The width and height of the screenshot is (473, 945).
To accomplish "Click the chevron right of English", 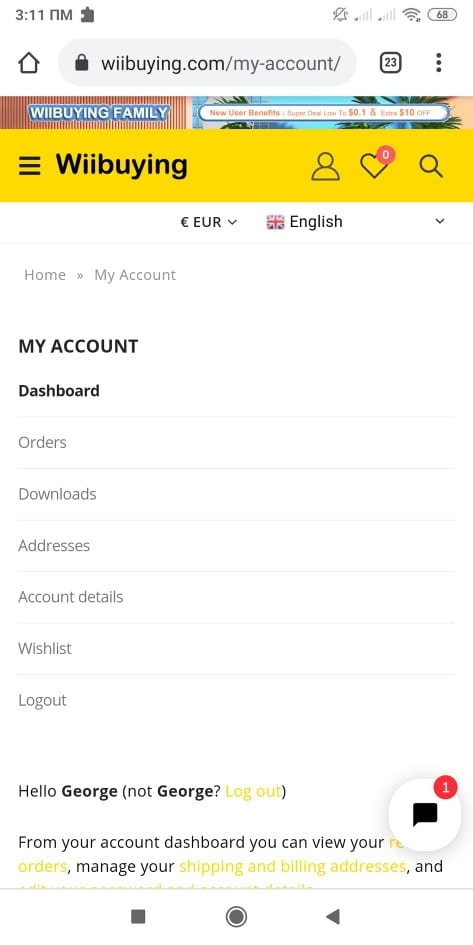I will point(440,222).
